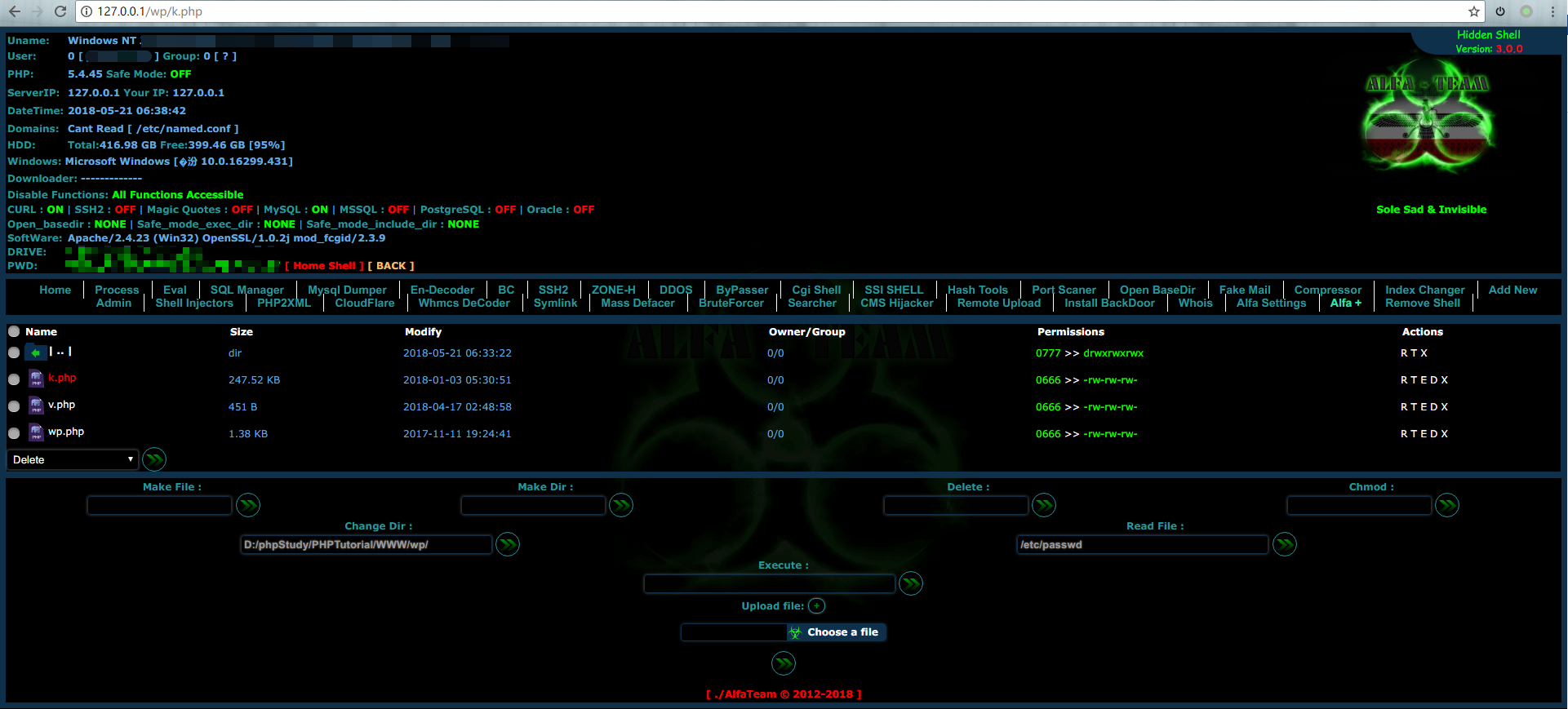The width and height of the screenshot is (1568, 709).
Task: Click the parent directory back-arrow folder icon
Action: [36, 352]
